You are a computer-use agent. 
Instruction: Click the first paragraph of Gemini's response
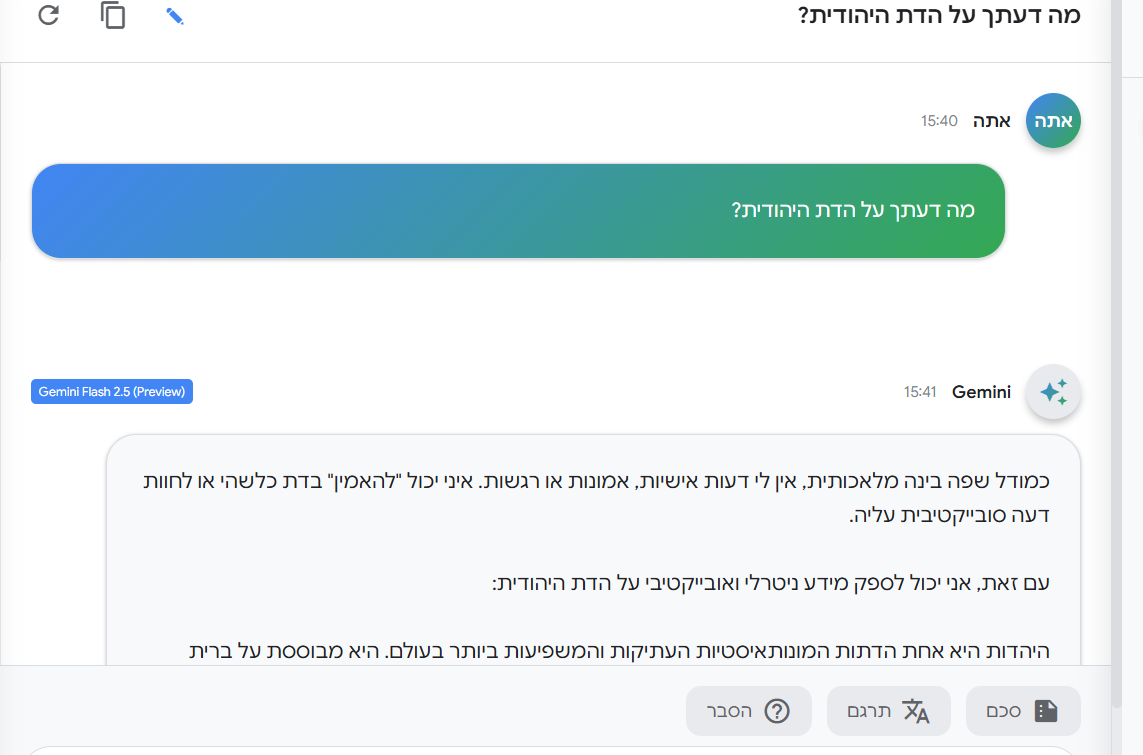click(x=596, y=498)
